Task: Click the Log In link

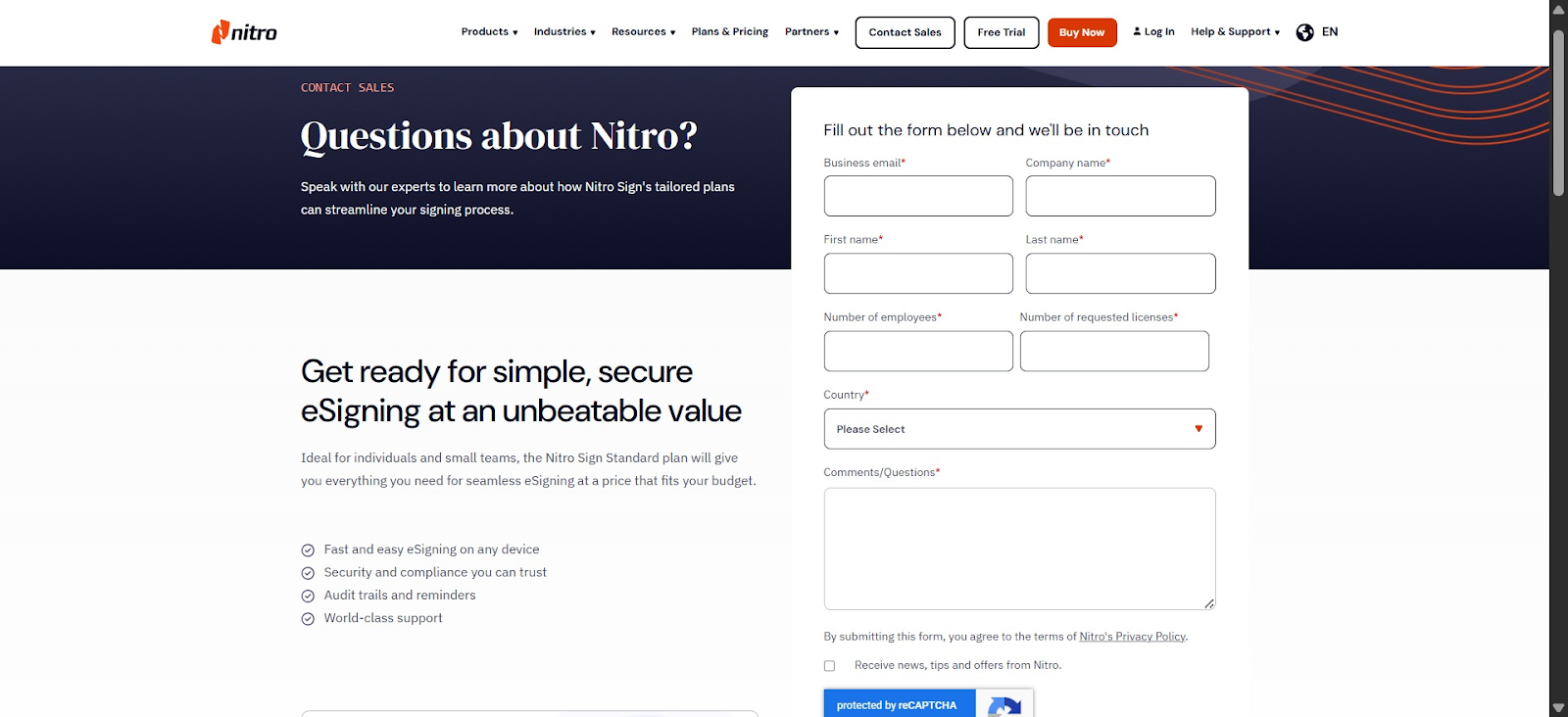Action: tap(1153, 32)
